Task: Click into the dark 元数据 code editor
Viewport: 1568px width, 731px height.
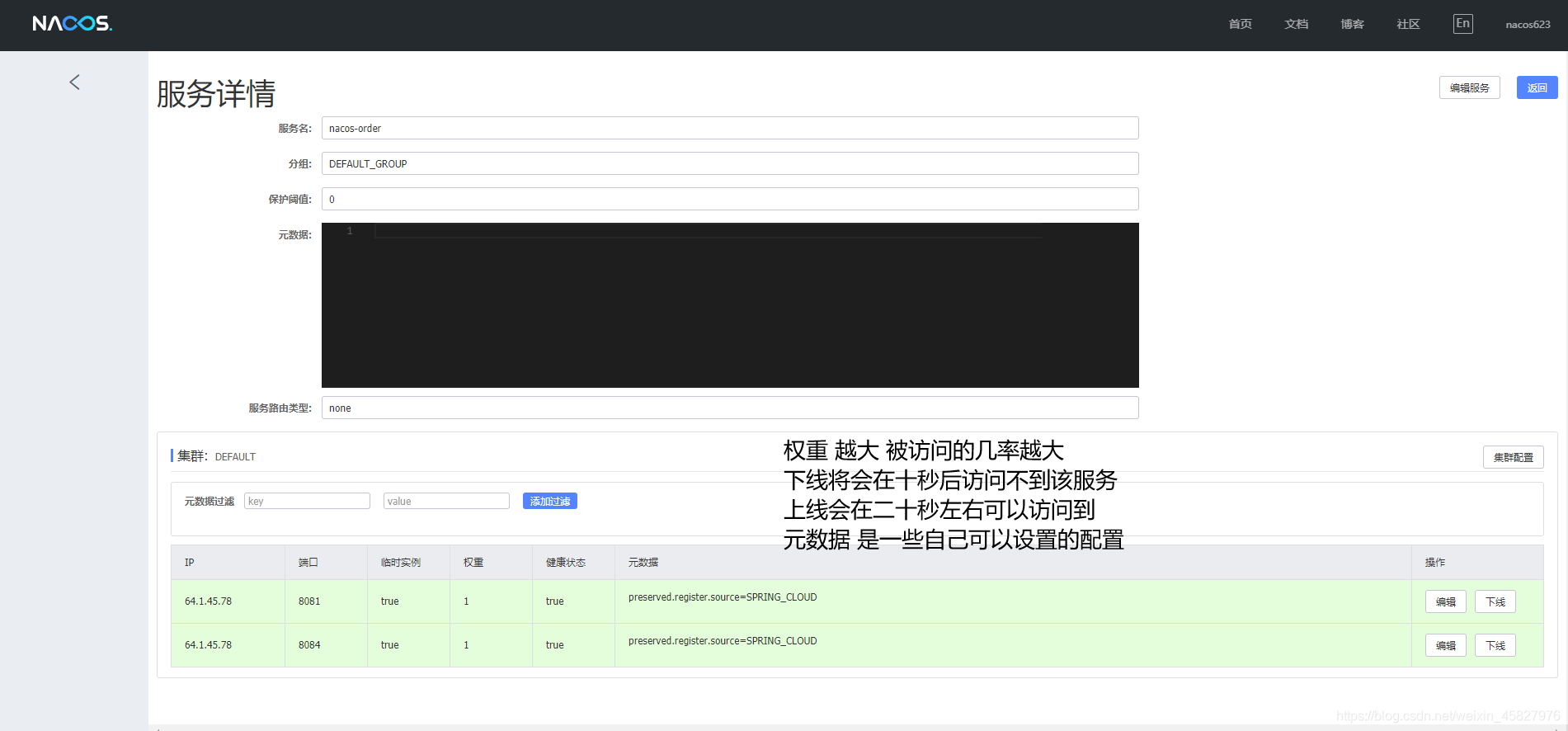Action: (x=730, y=305)
